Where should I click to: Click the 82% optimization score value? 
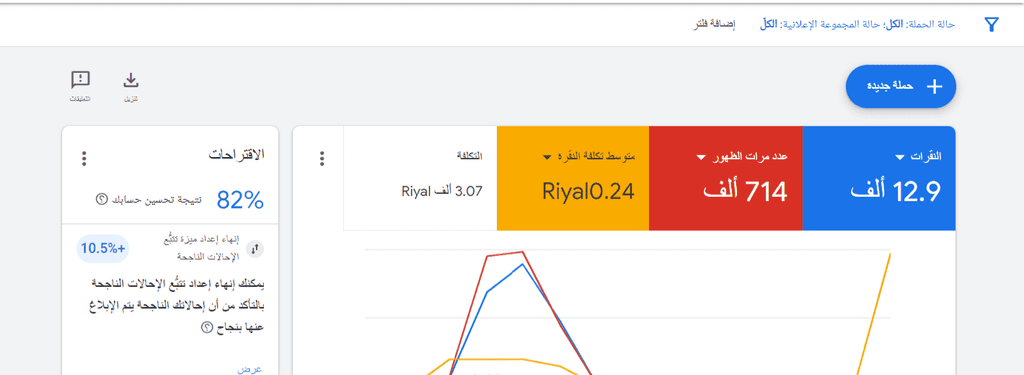coord(240,200)
